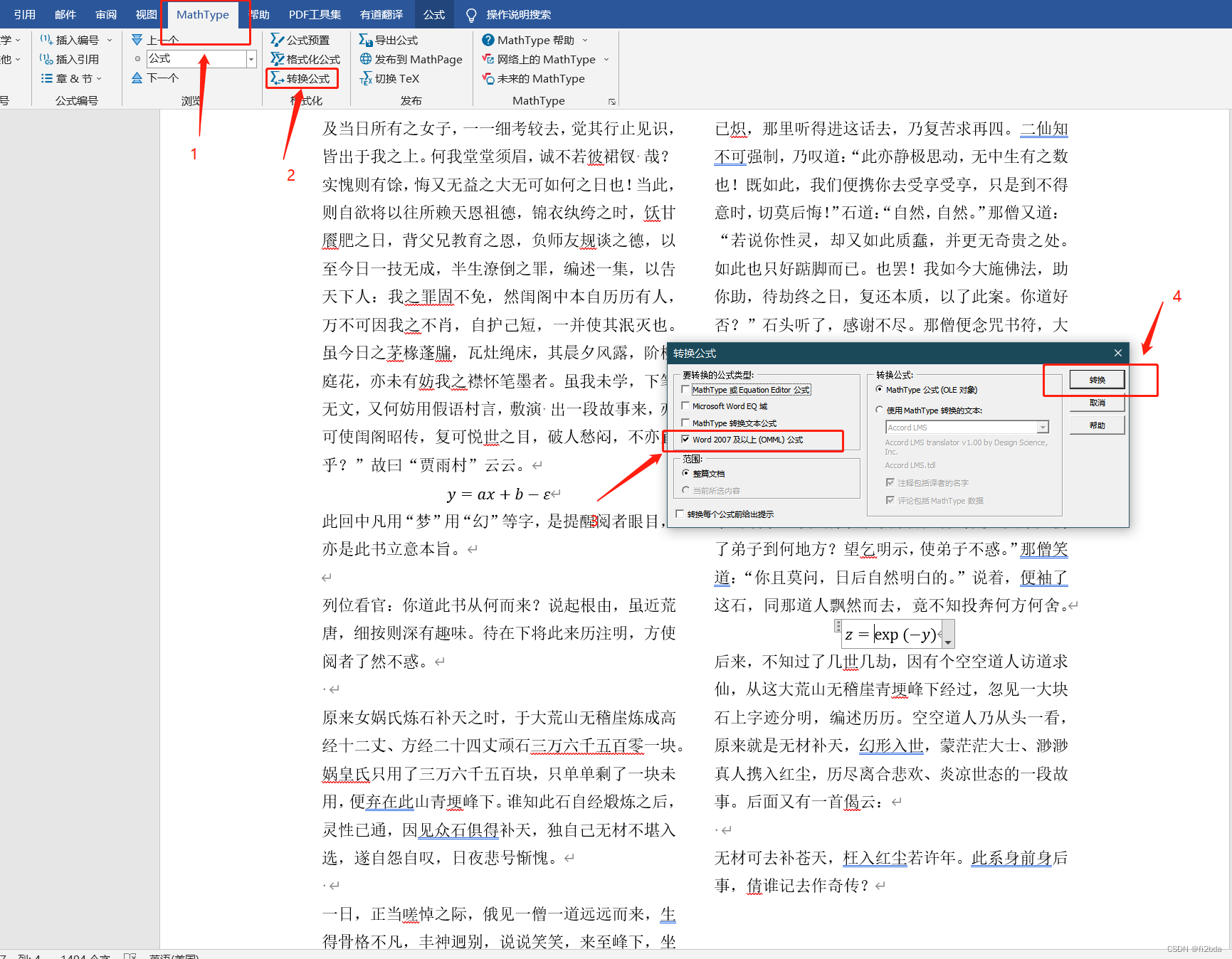1232x959 pixels.
Task: Click 英语(美国) language in status bar
Action: pyautogui.click(x=174, y=955)
